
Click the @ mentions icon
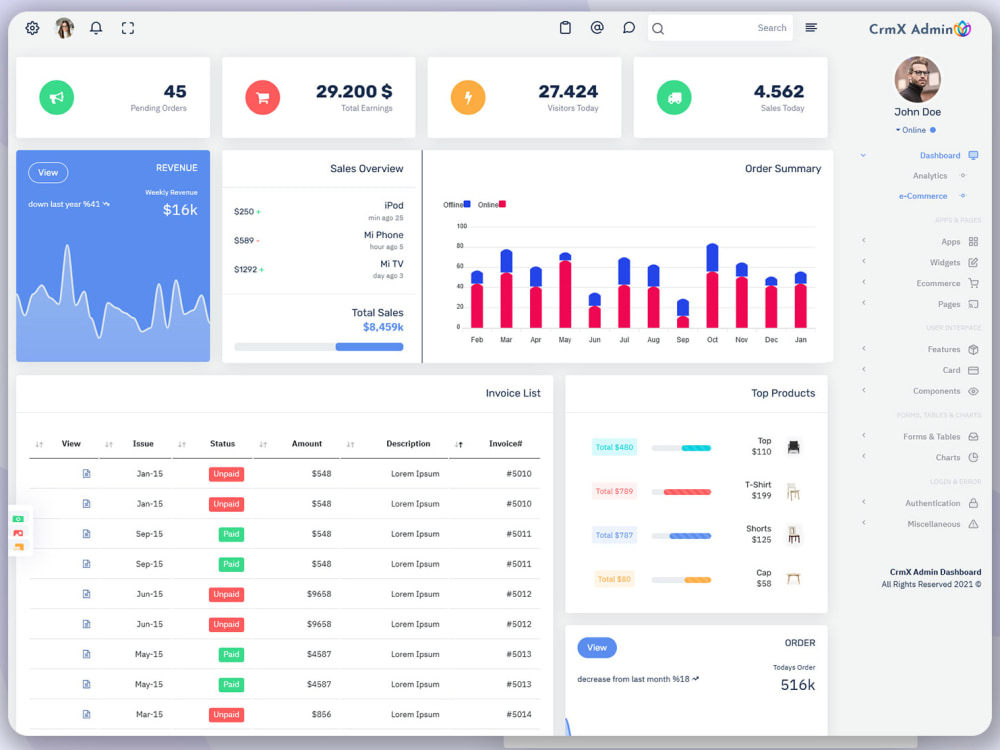coord(597,27)
